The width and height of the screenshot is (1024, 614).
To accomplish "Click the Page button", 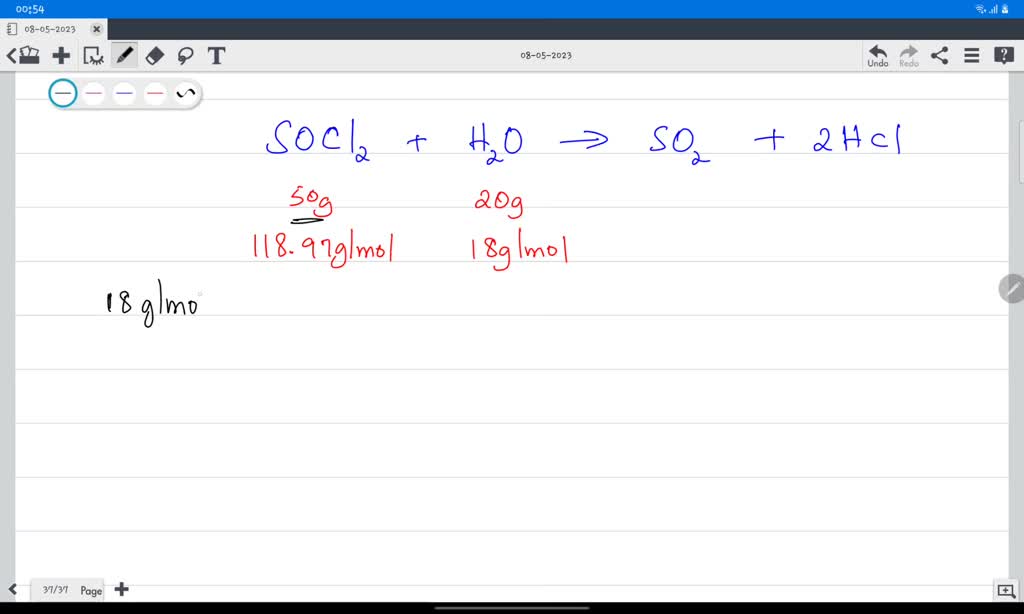I will click(91, 590).
